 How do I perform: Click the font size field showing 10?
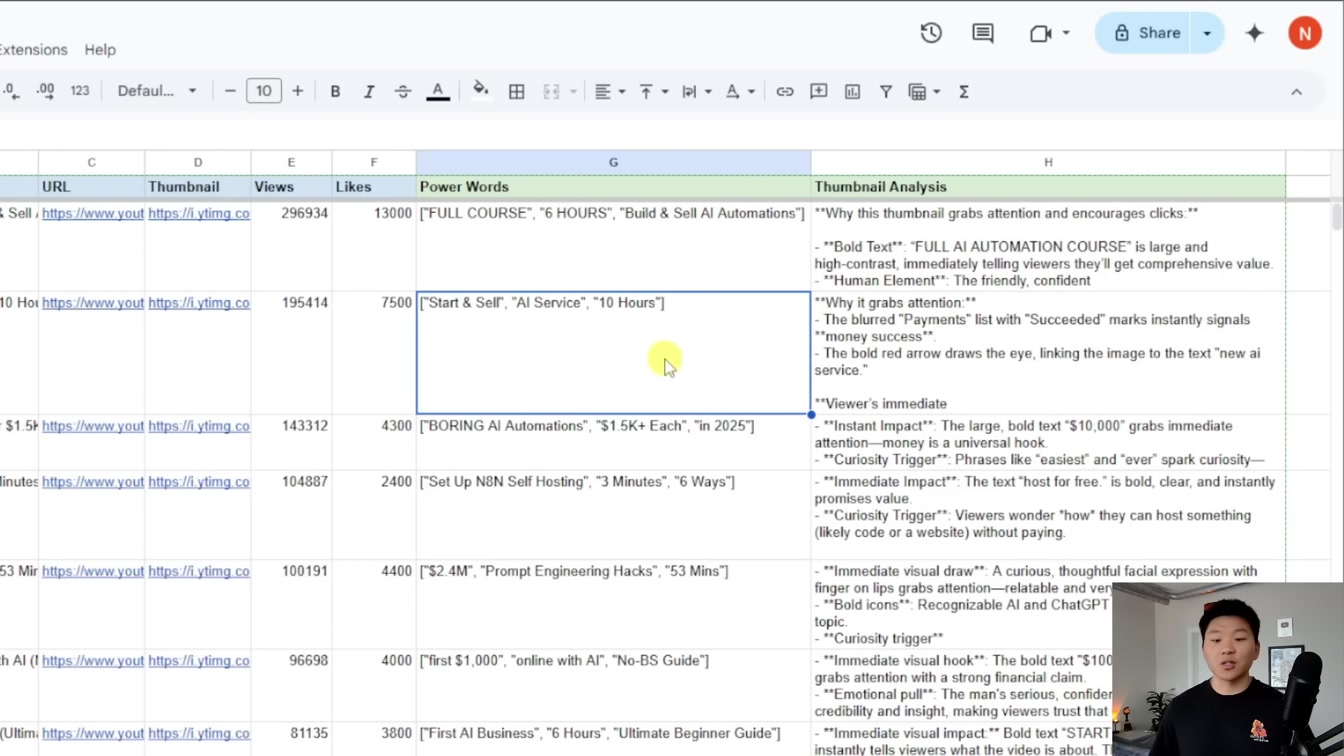(x=264, y=91)
